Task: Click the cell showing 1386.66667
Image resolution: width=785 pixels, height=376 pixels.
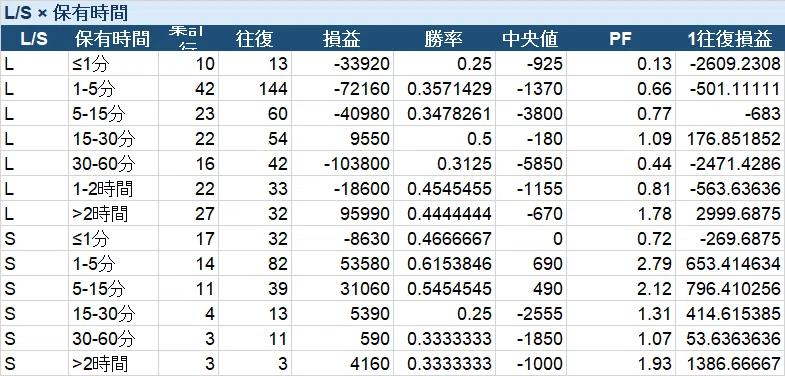Action: coord(730,364)
